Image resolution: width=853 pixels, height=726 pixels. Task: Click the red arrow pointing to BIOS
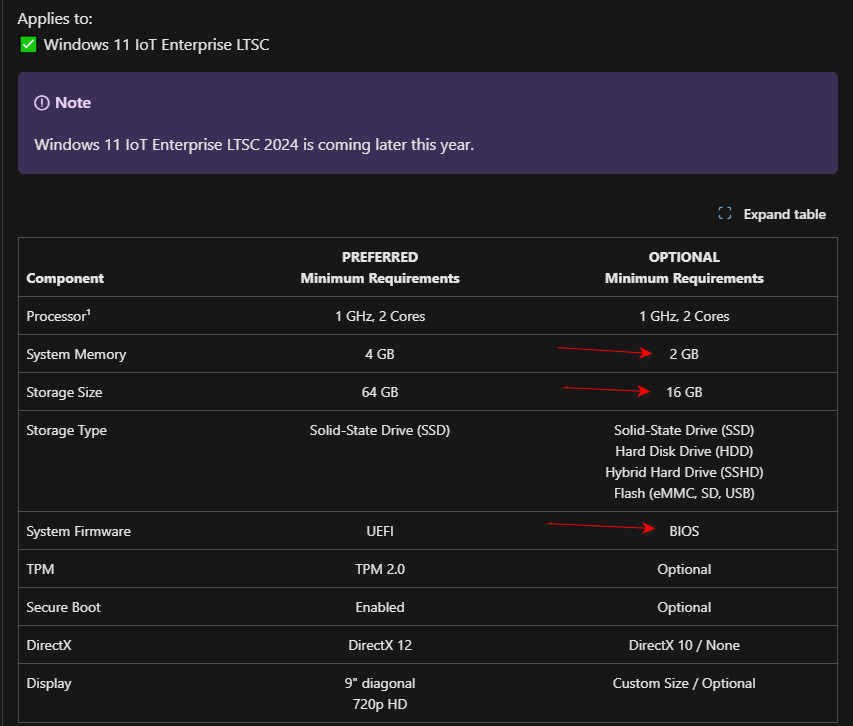(x=601, y=526)
